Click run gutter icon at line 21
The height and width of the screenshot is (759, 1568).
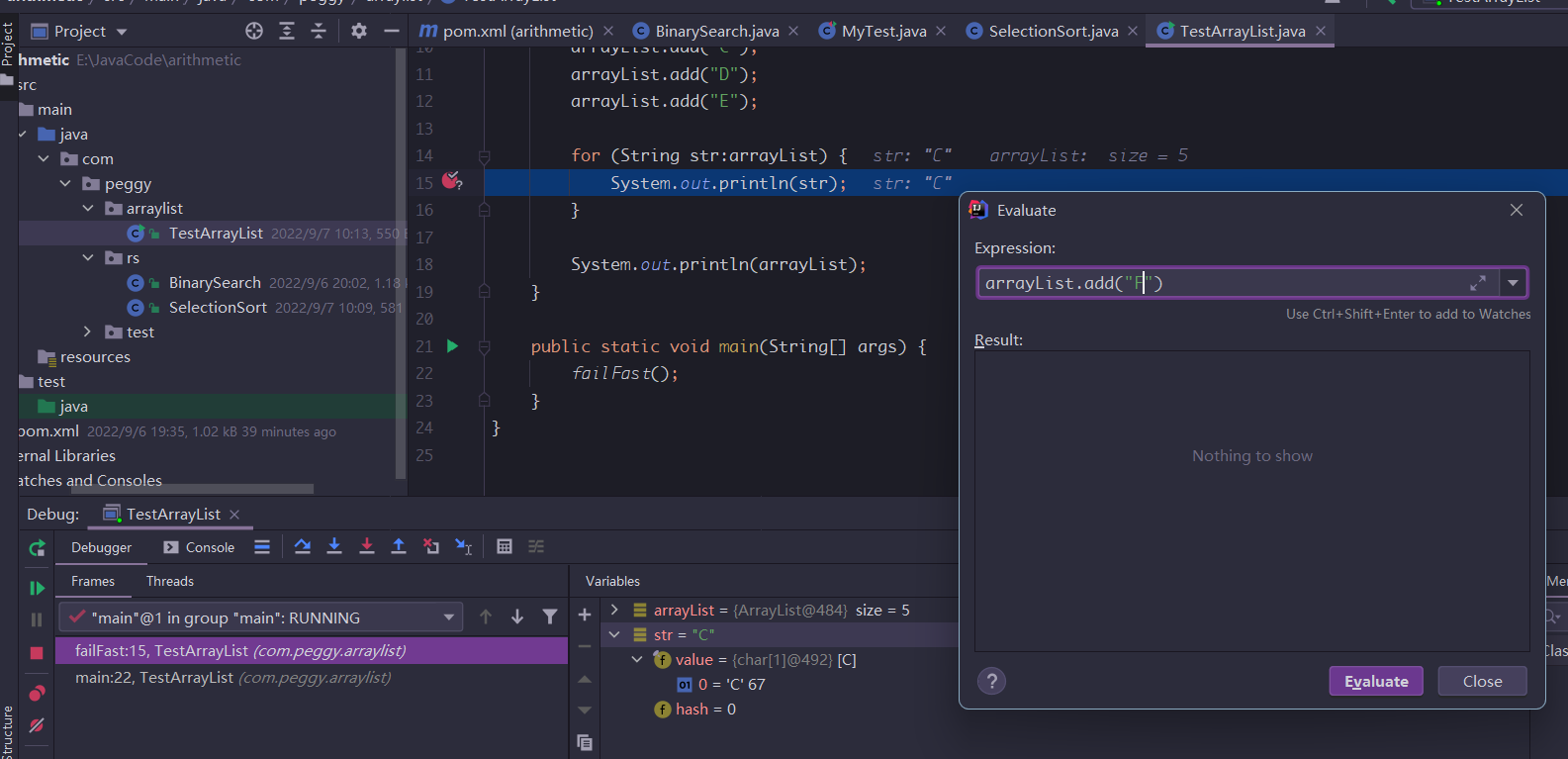click(x=452, y=345)
